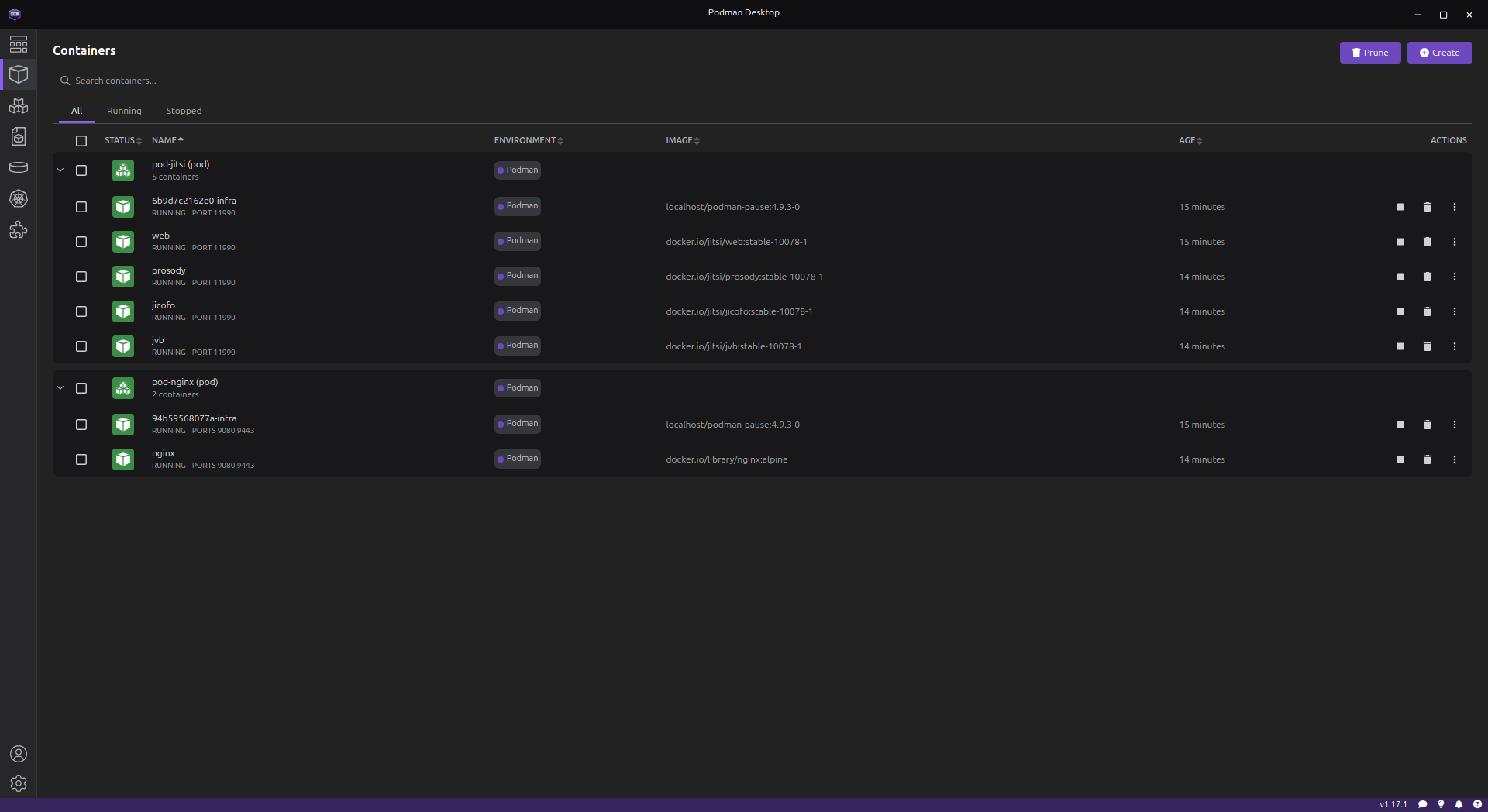Image resolution: width=1488 pixels, height=812 pixels.
Task: Check the web container checkbox
Action: (81, 242)
